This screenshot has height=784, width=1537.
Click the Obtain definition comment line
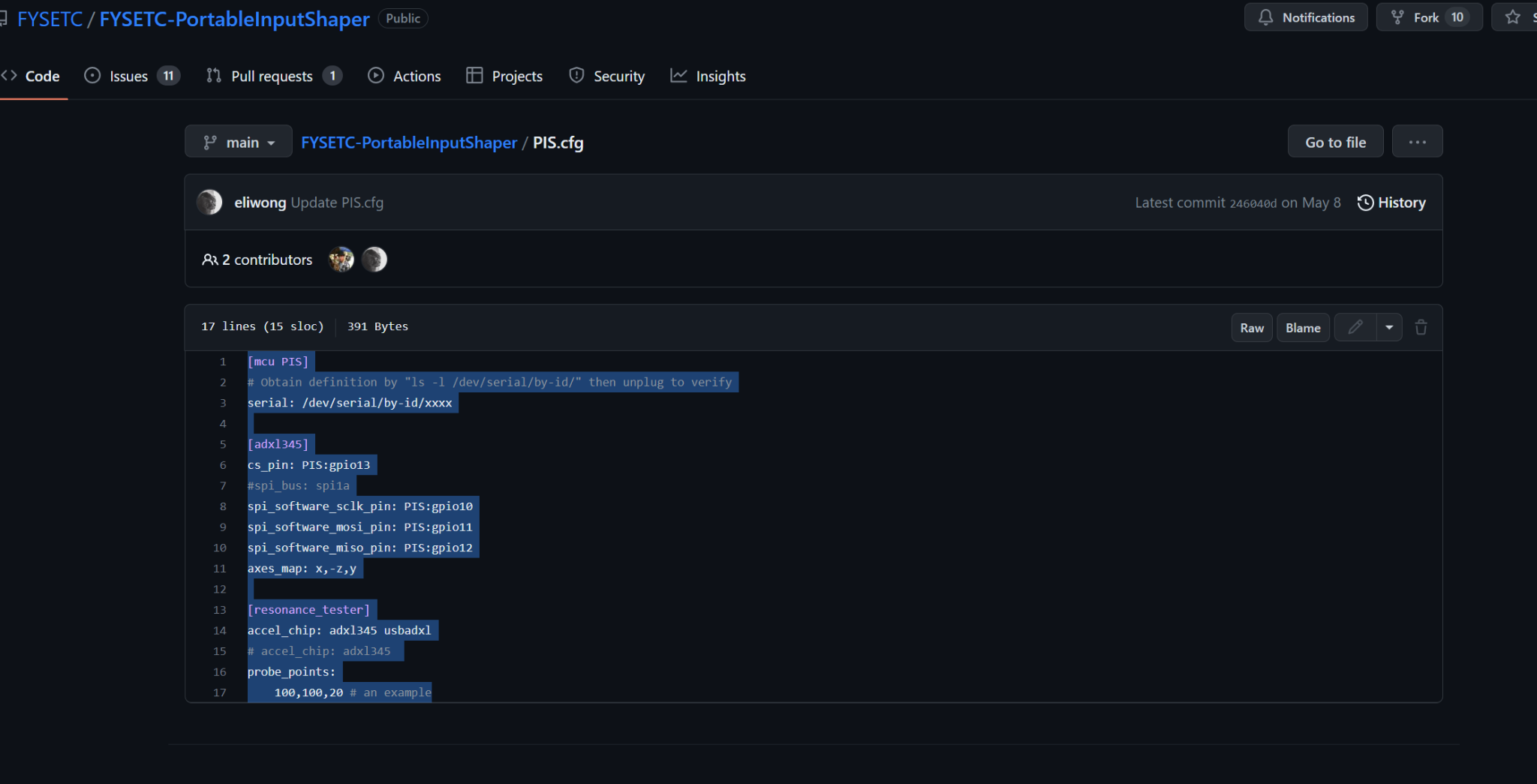click(489, 383)
